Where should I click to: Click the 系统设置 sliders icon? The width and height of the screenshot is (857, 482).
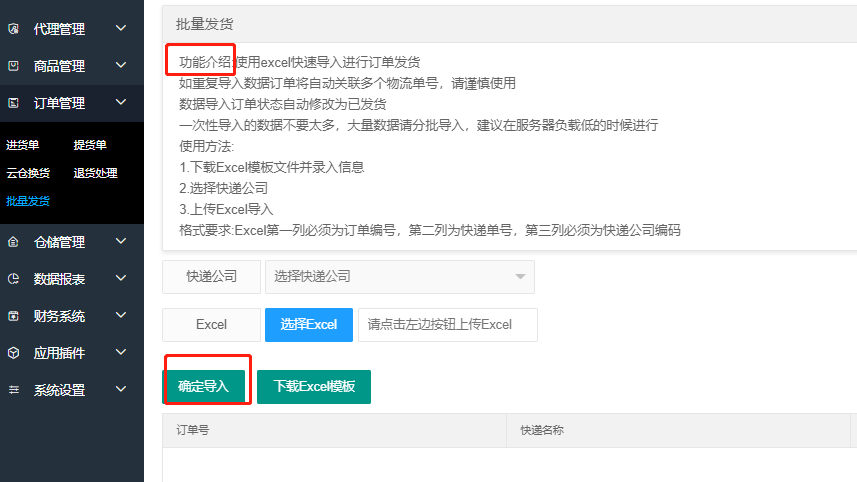pos(13,390)
